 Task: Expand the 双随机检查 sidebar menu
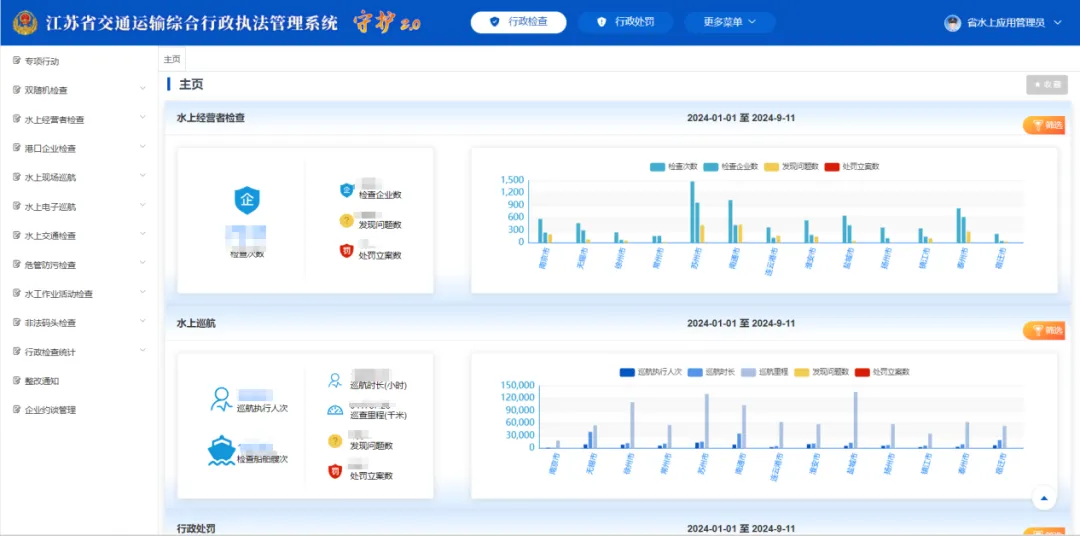[80, 90]
